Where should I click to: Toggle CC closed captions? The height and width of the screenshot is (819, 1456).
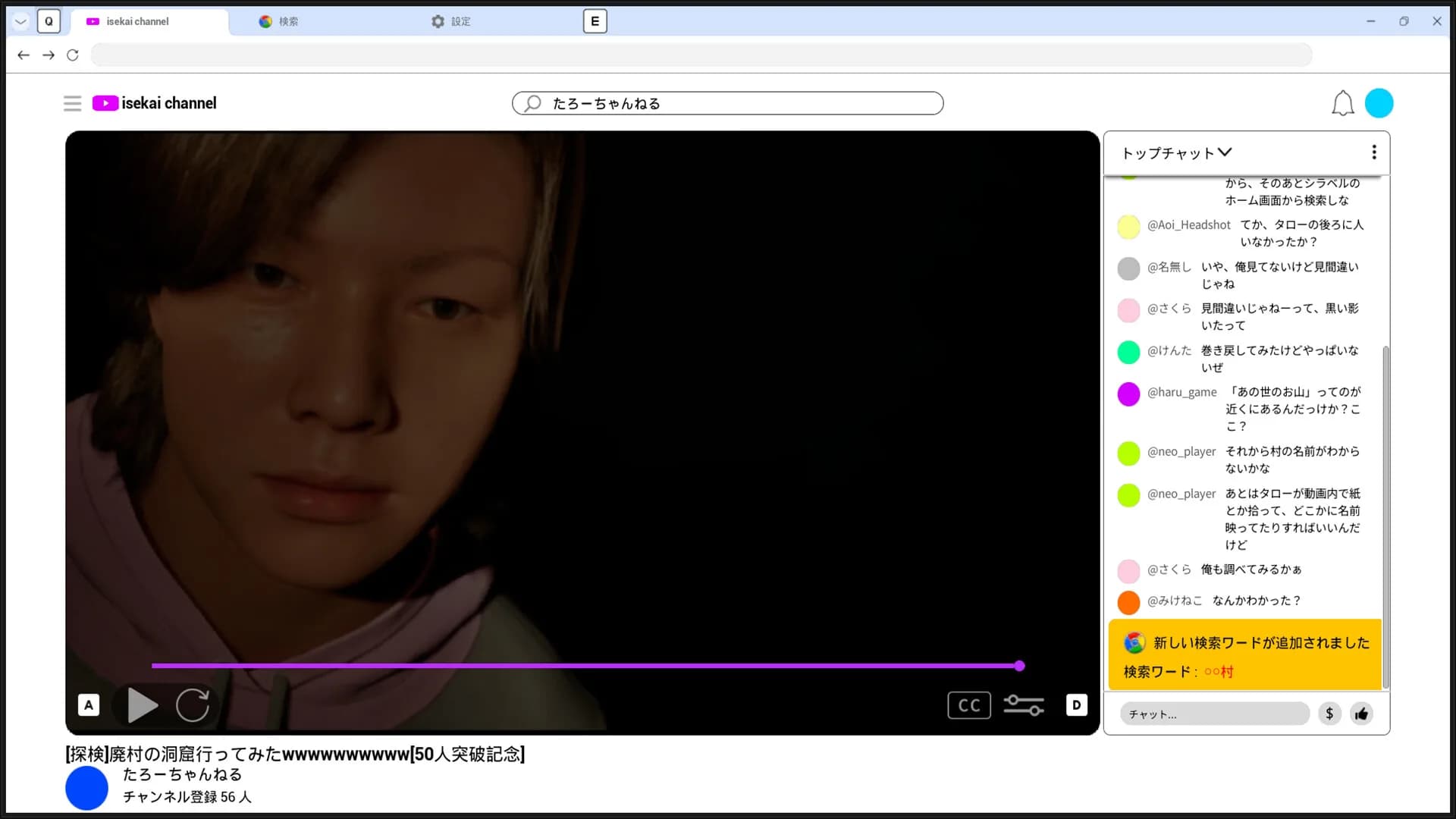[x=968, y=705]
